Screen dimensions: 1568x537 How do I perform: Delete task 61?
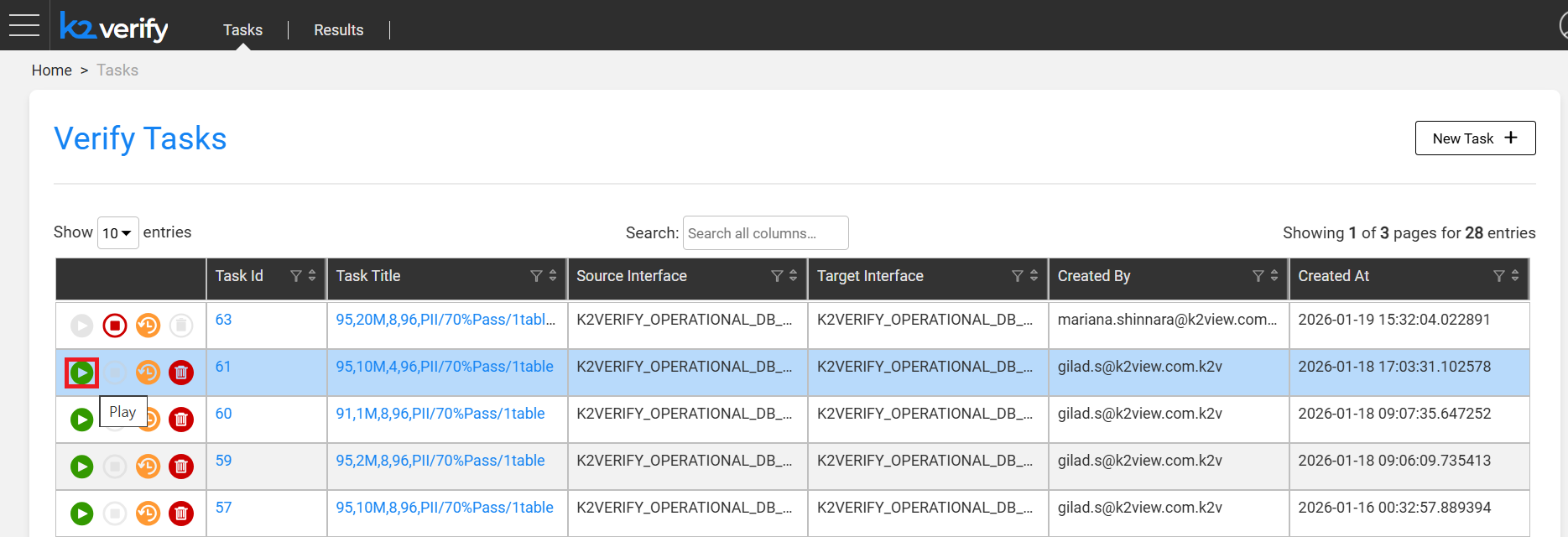click(x=181, y=373)
